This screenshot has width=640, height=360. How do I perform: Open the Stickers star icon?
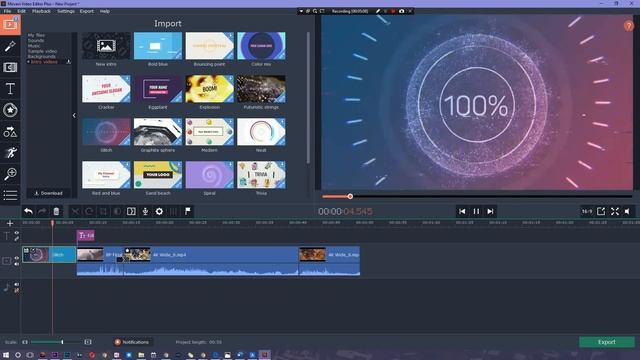click(10, 110)
